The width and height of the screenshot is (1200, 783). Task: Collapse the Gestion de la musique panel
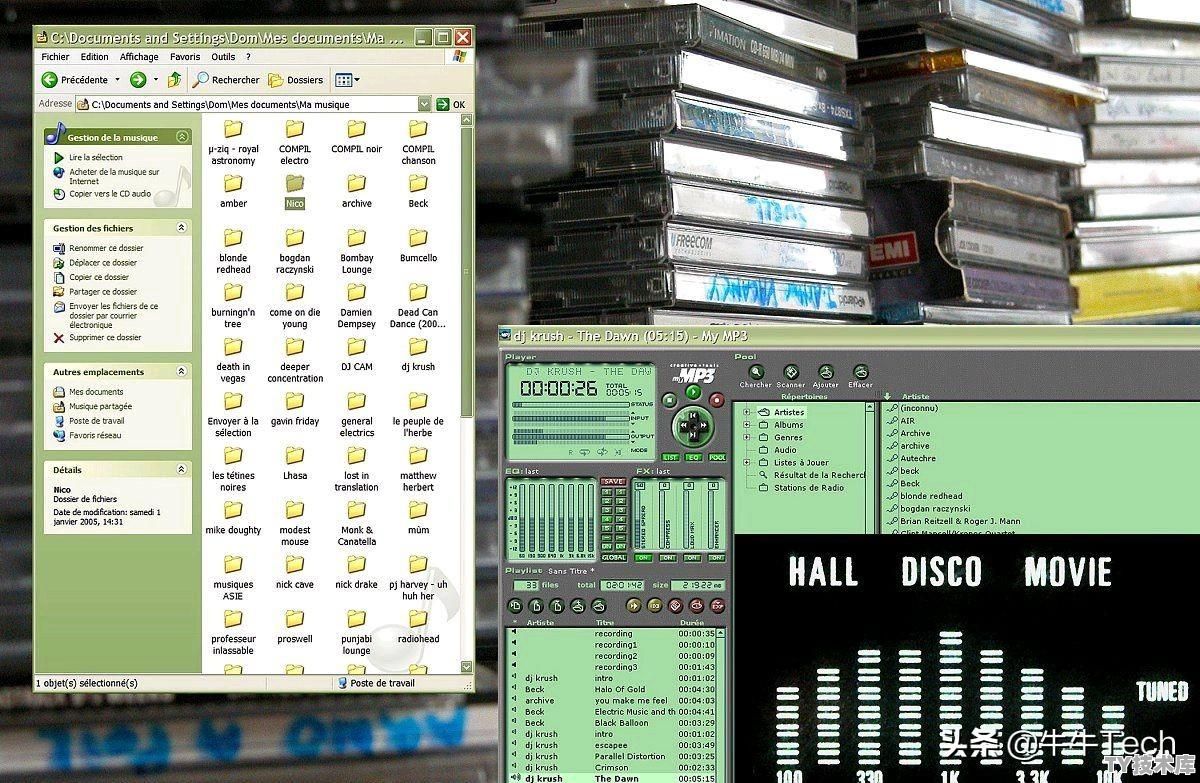click(x=182, y=137)
